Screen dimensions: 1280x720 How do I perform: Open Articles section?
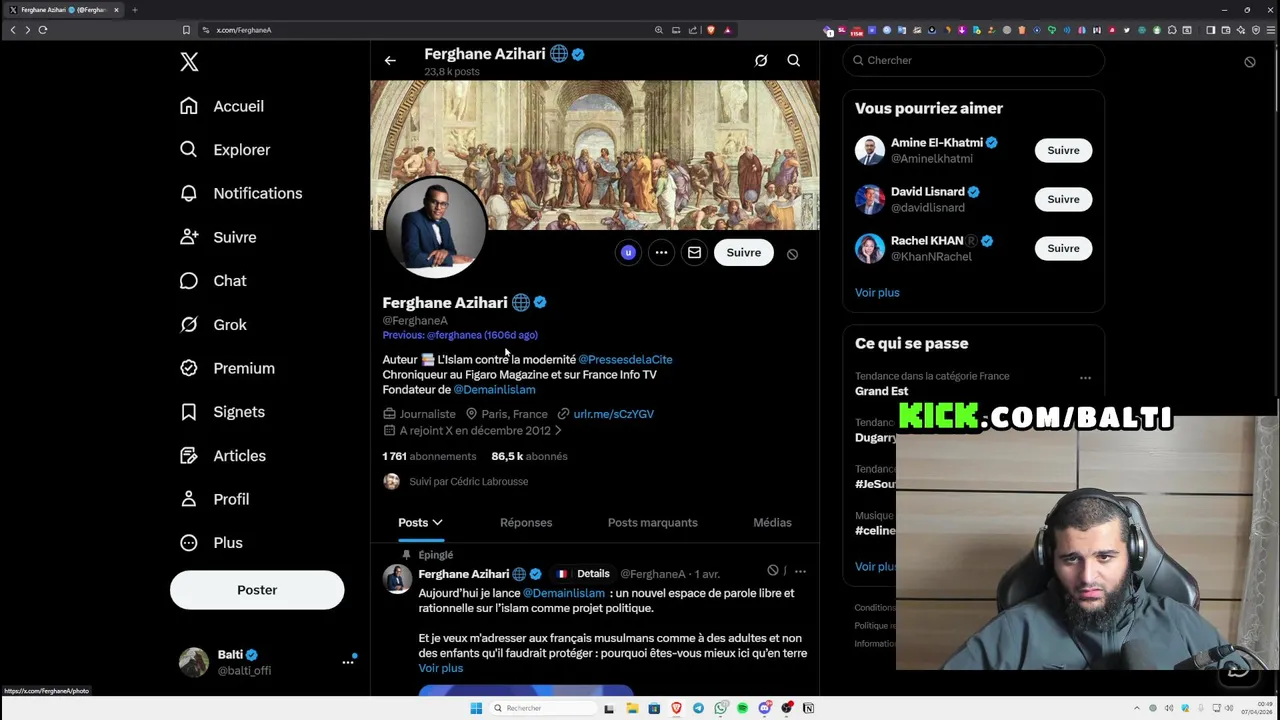(x=223, y=456)
